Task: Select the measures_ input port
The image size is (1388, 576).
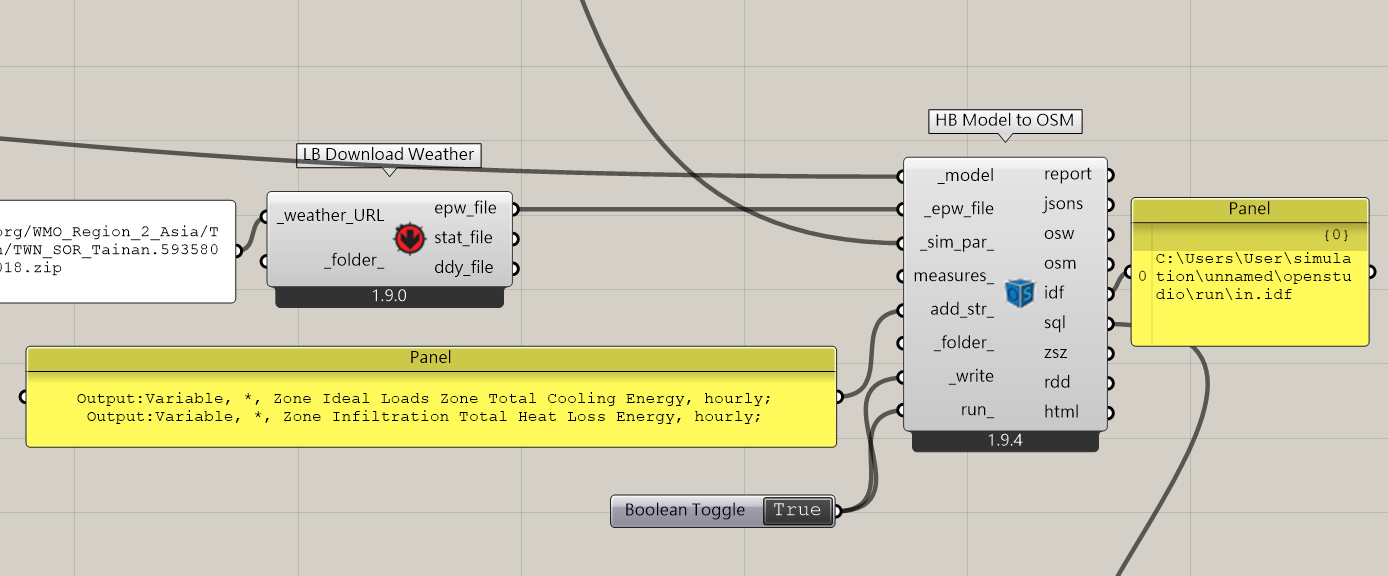Action: (x=953, y=276)
